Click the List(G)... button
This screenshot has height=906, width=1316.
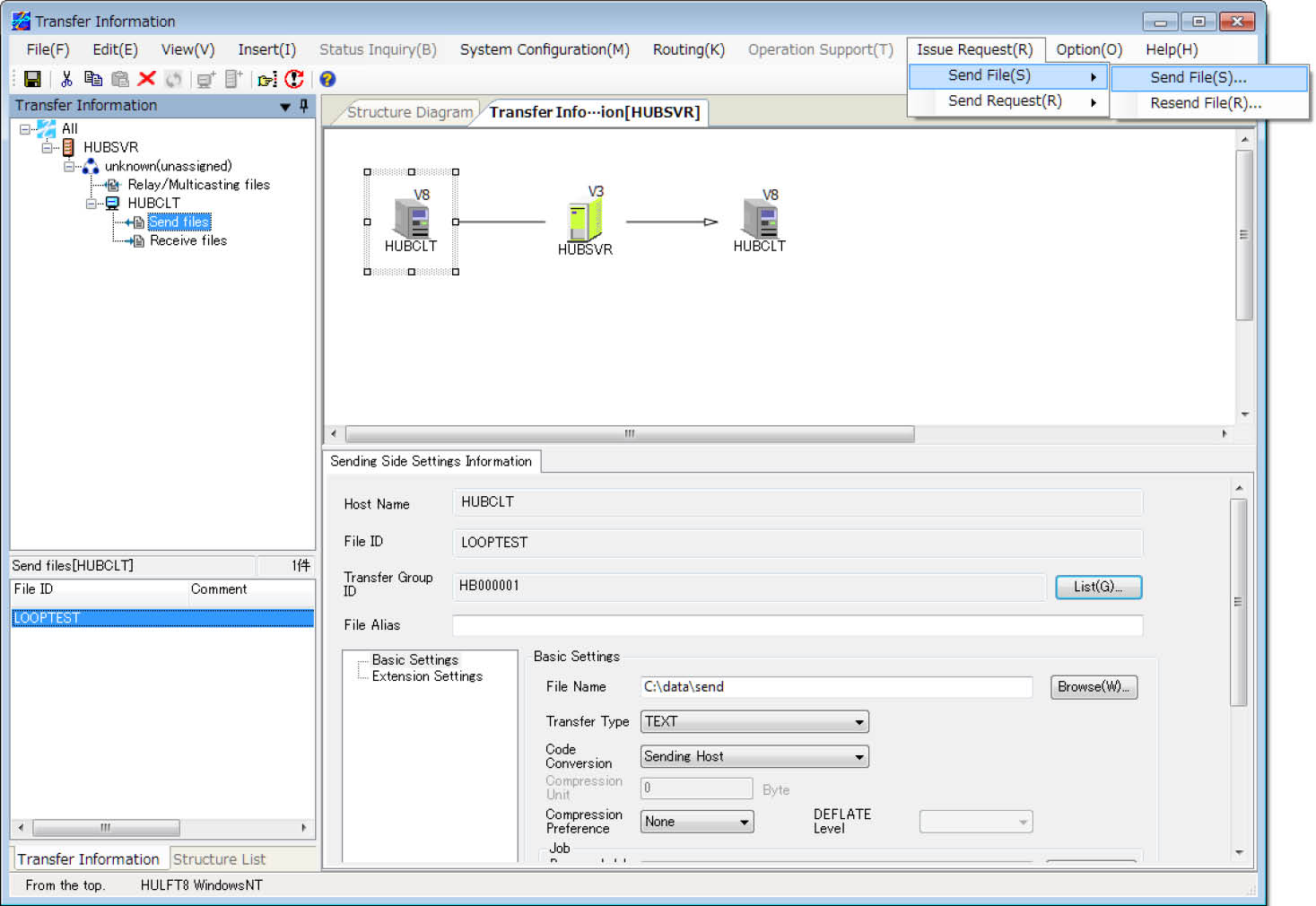tap(1098, 587)
